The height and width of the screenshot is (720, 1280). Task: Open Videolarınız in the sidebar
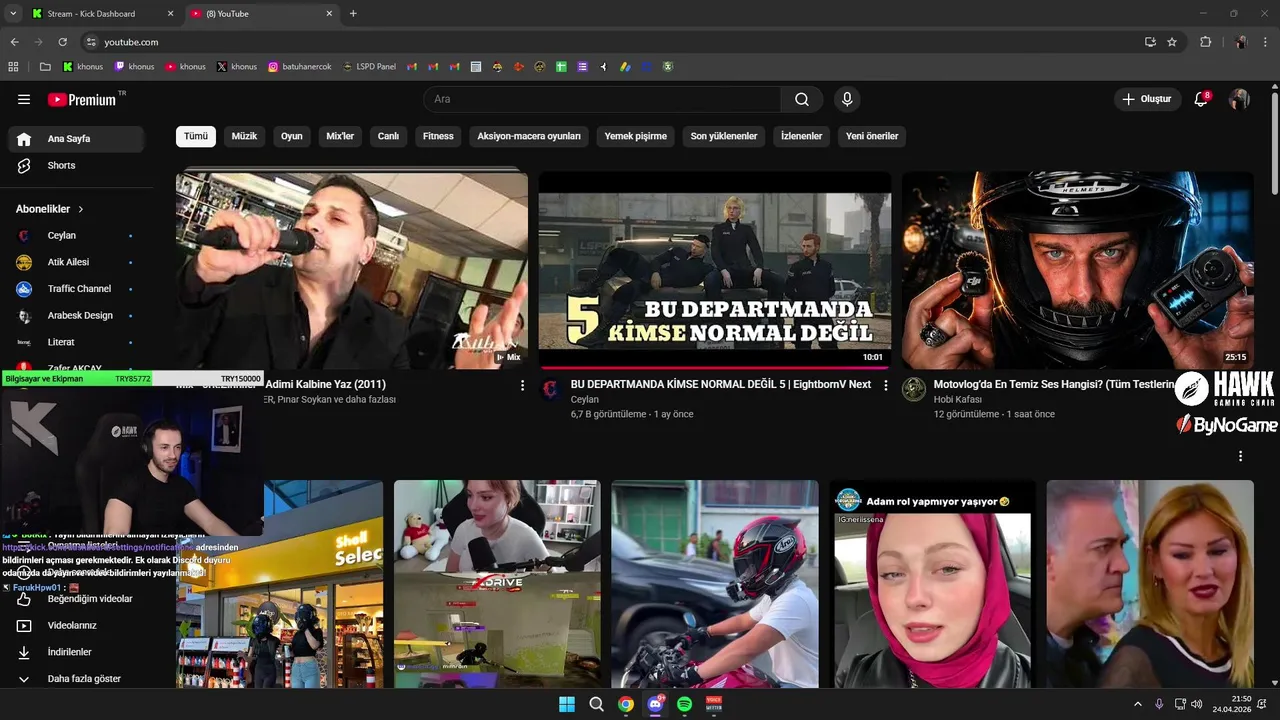[x=76, y=625]
